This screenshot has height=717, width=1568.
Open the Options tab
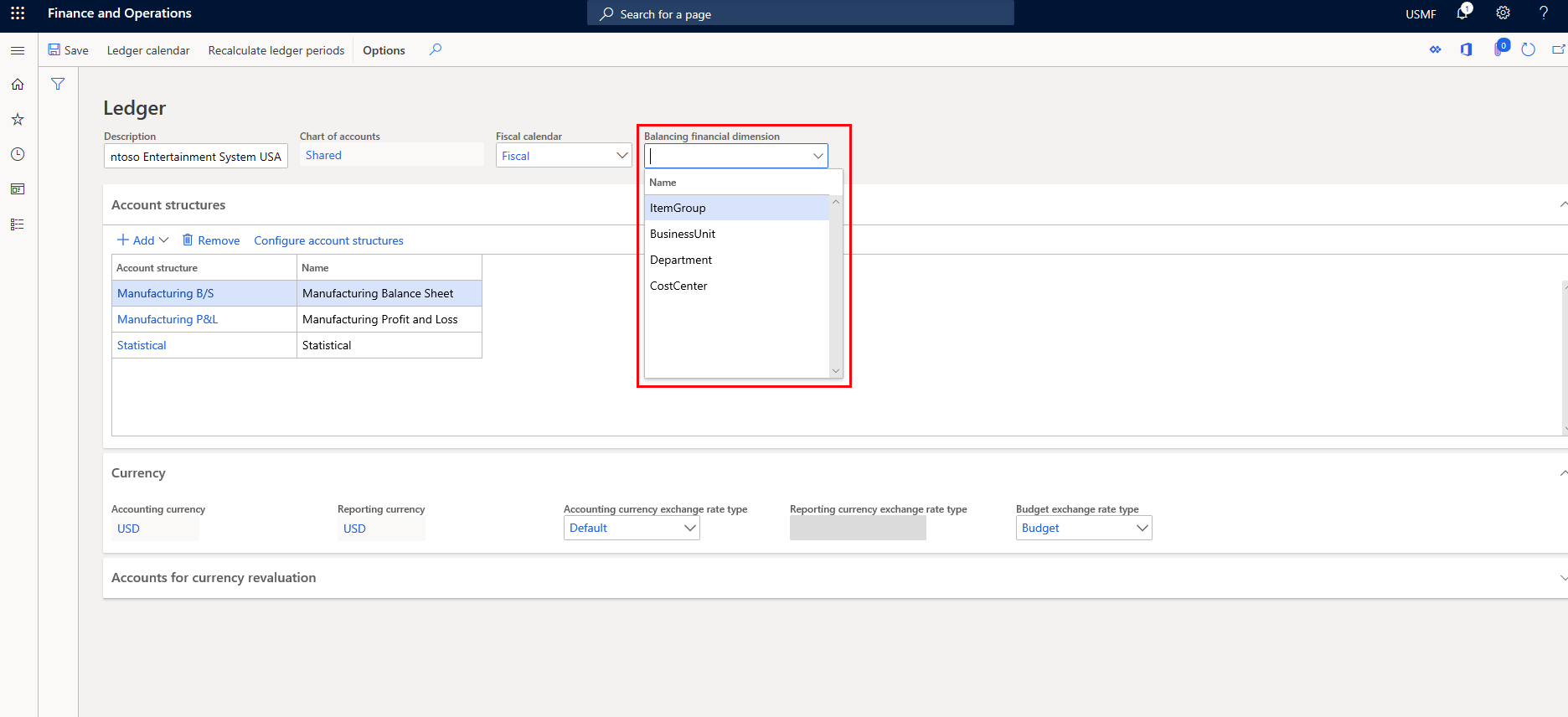(384, 50)
